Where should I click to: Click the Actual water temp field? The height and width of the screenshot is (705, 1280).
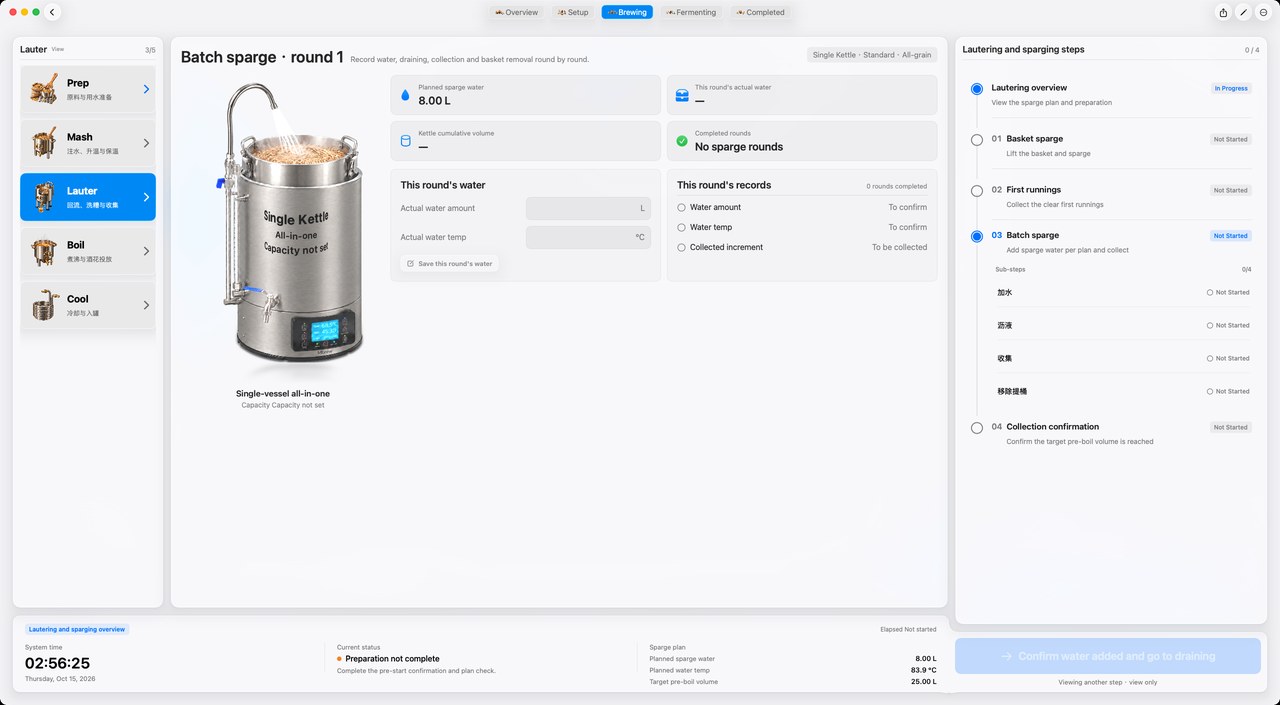pyautogui.click(x=588, y=237)
